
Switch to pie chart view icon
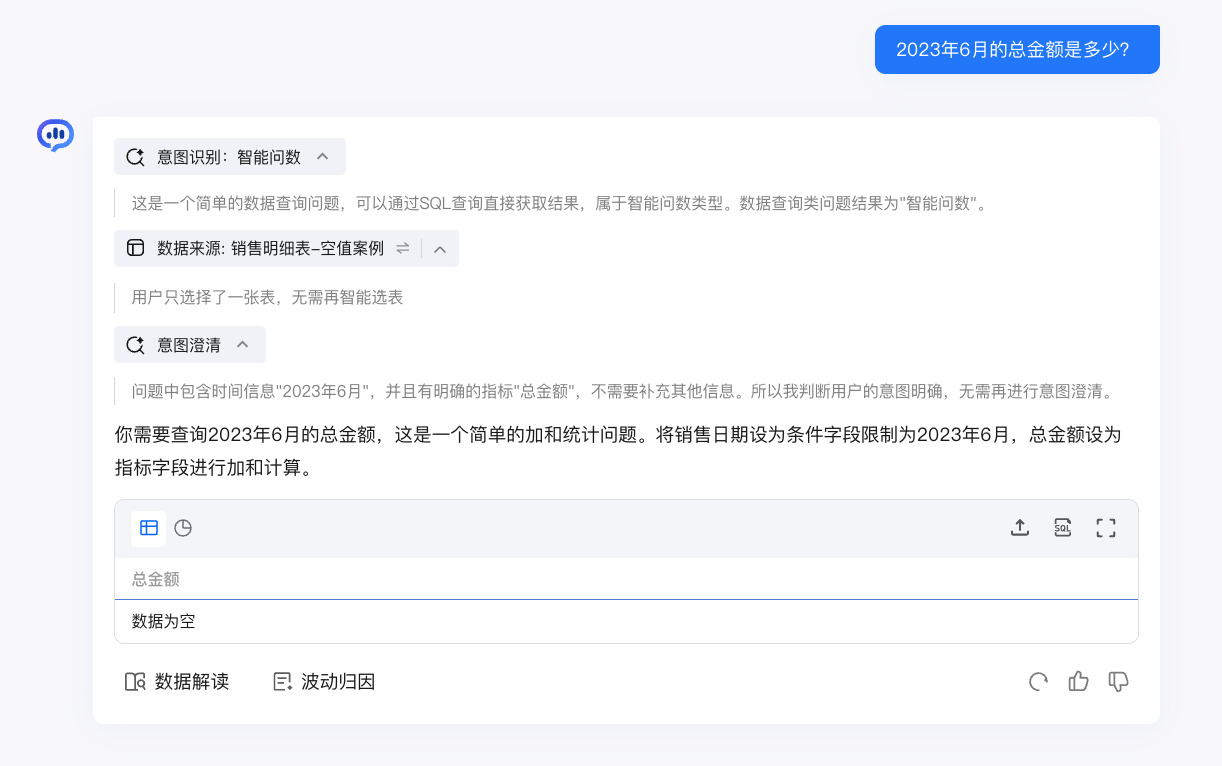tap(183, 528)
